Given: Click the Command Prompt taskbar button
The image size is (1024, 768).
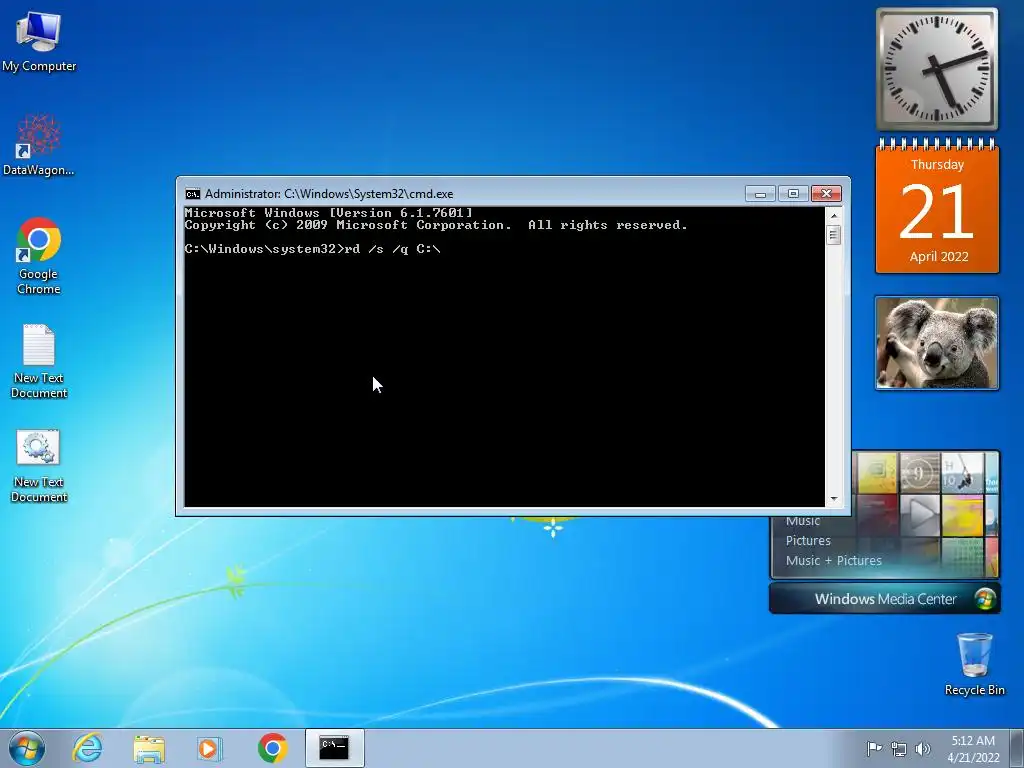Looking at the screenshot, I should point(334,748).
